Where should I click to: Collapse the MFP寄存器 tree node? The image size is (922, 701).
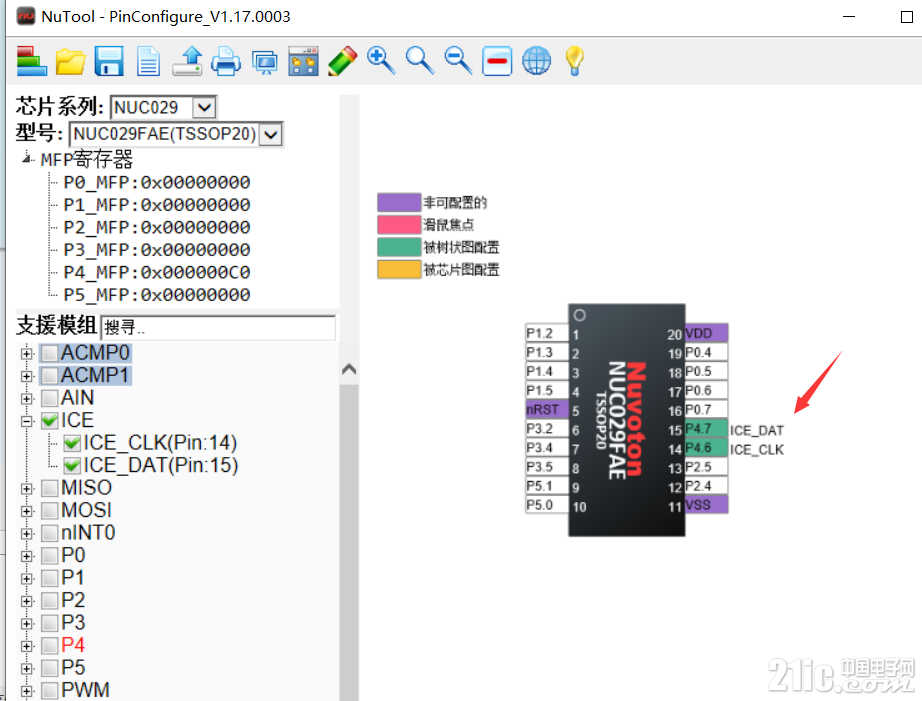coord(26,158)
